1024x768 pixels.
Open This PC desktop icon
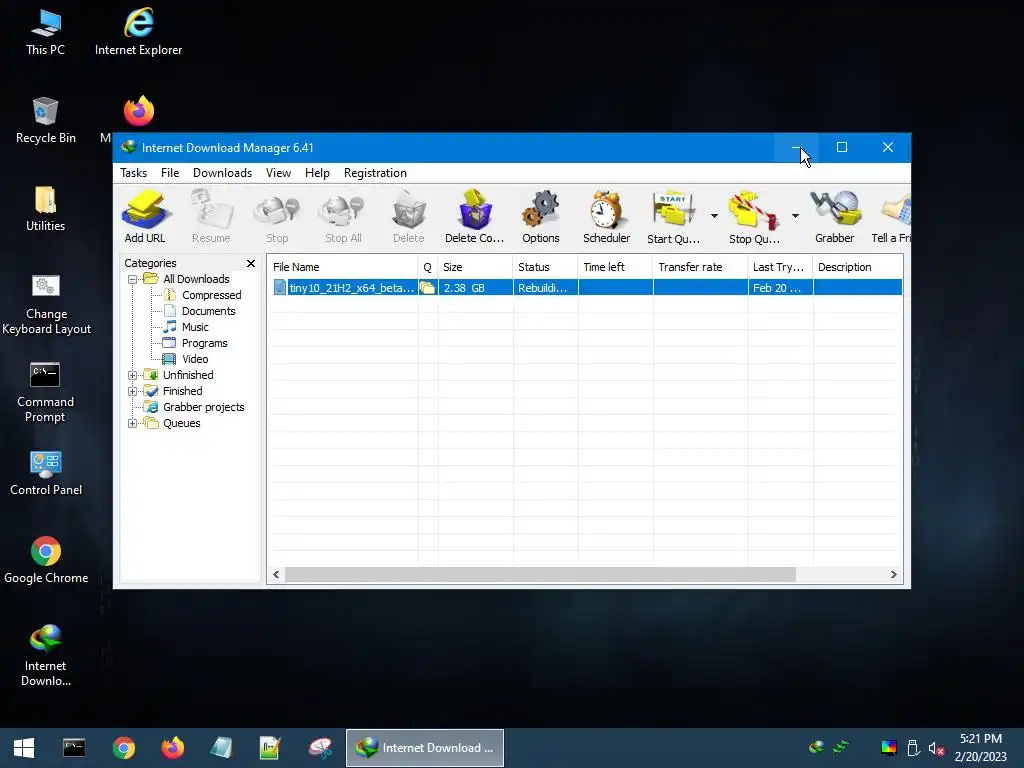tap(46, 31)
